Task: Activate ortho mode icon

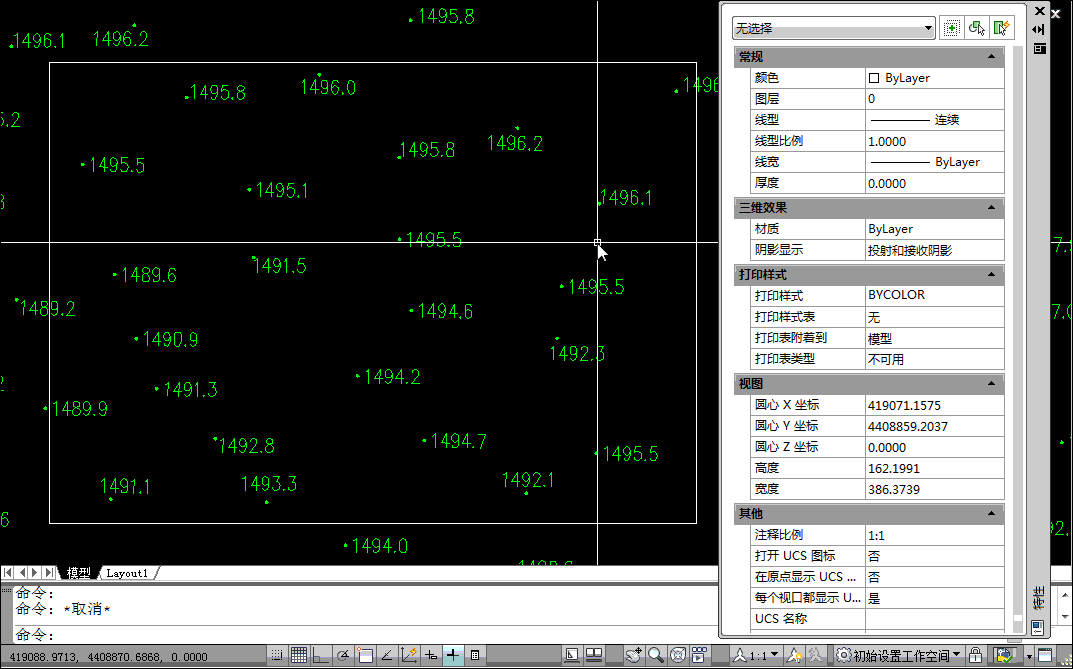Action: tap(322, 656)
